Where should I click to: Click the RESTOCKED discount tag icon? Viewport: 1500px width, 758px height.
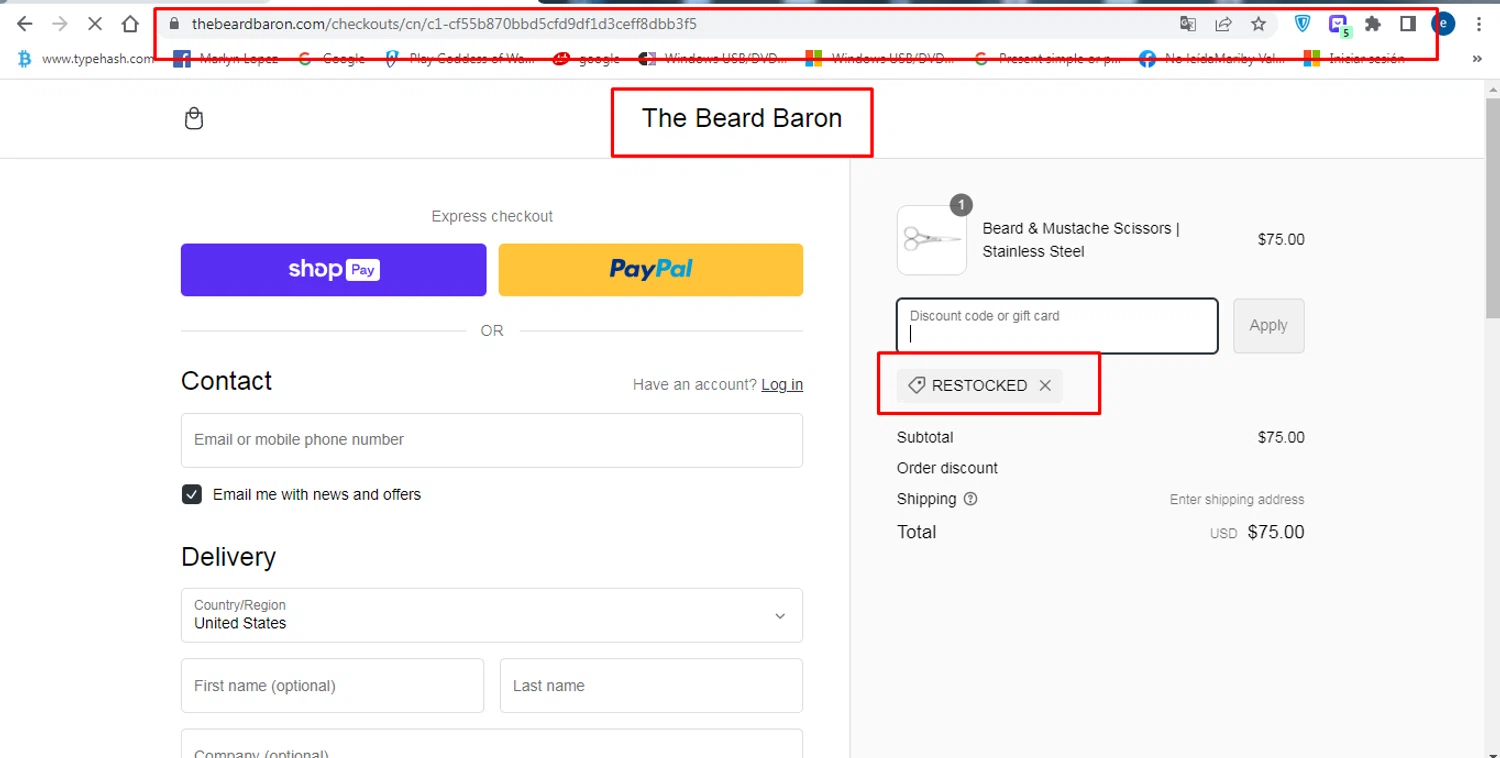point(916,385)
